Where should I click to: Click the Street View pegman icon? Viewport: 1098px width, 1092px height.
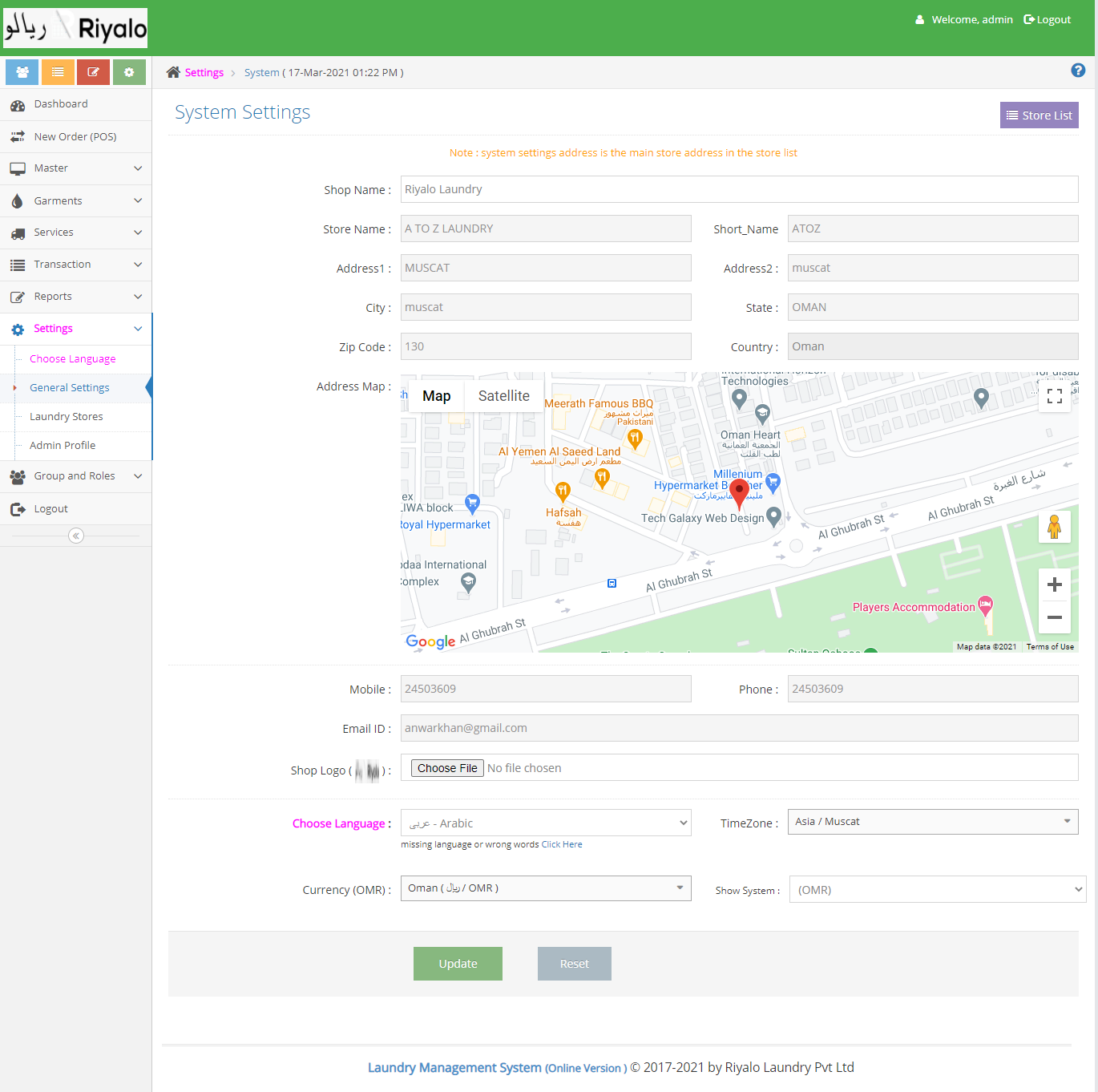(x=1054, y=527)
